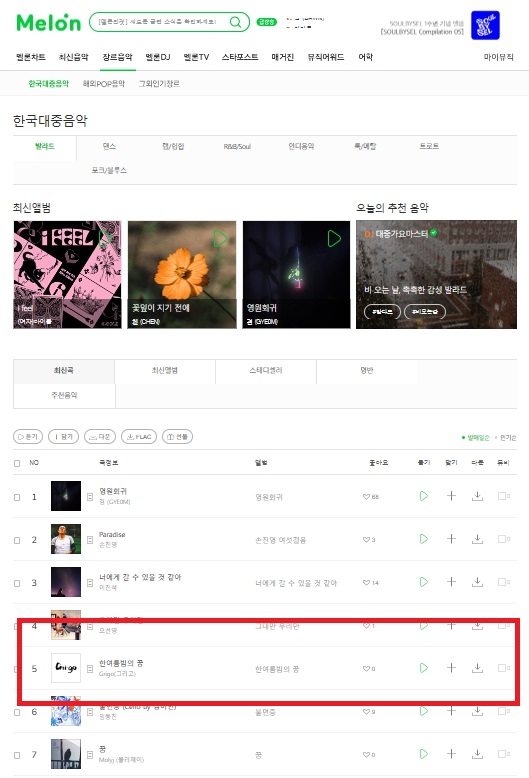Add song 2 Paradise to playlist
The width and height of the screenshot is (529, 778).
click(451, 538)
